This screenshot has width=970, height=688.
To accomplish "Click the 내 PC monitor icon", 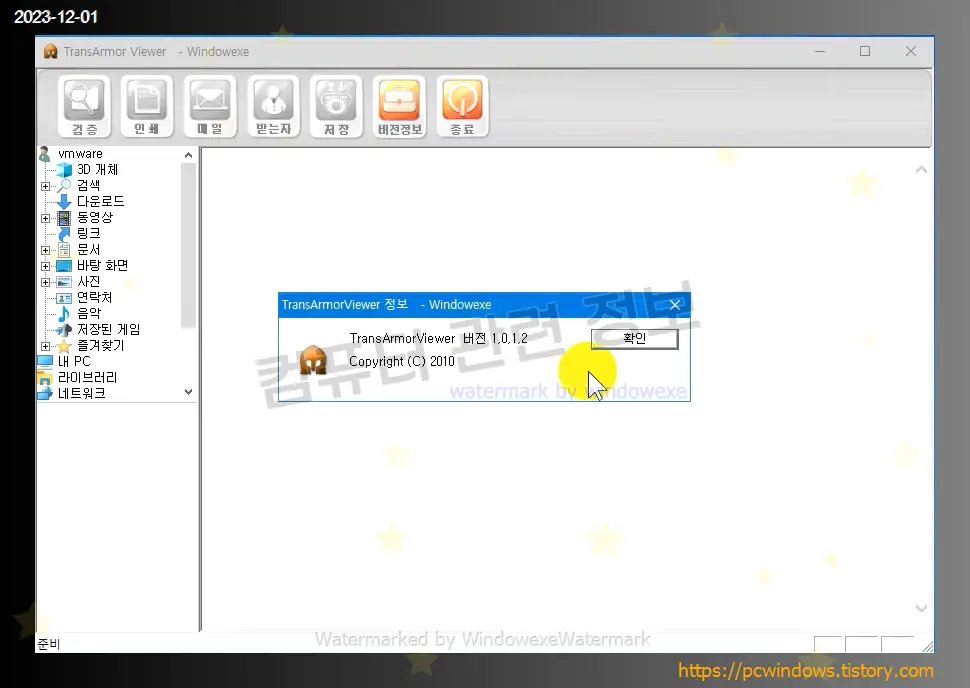I will [45, 361].
